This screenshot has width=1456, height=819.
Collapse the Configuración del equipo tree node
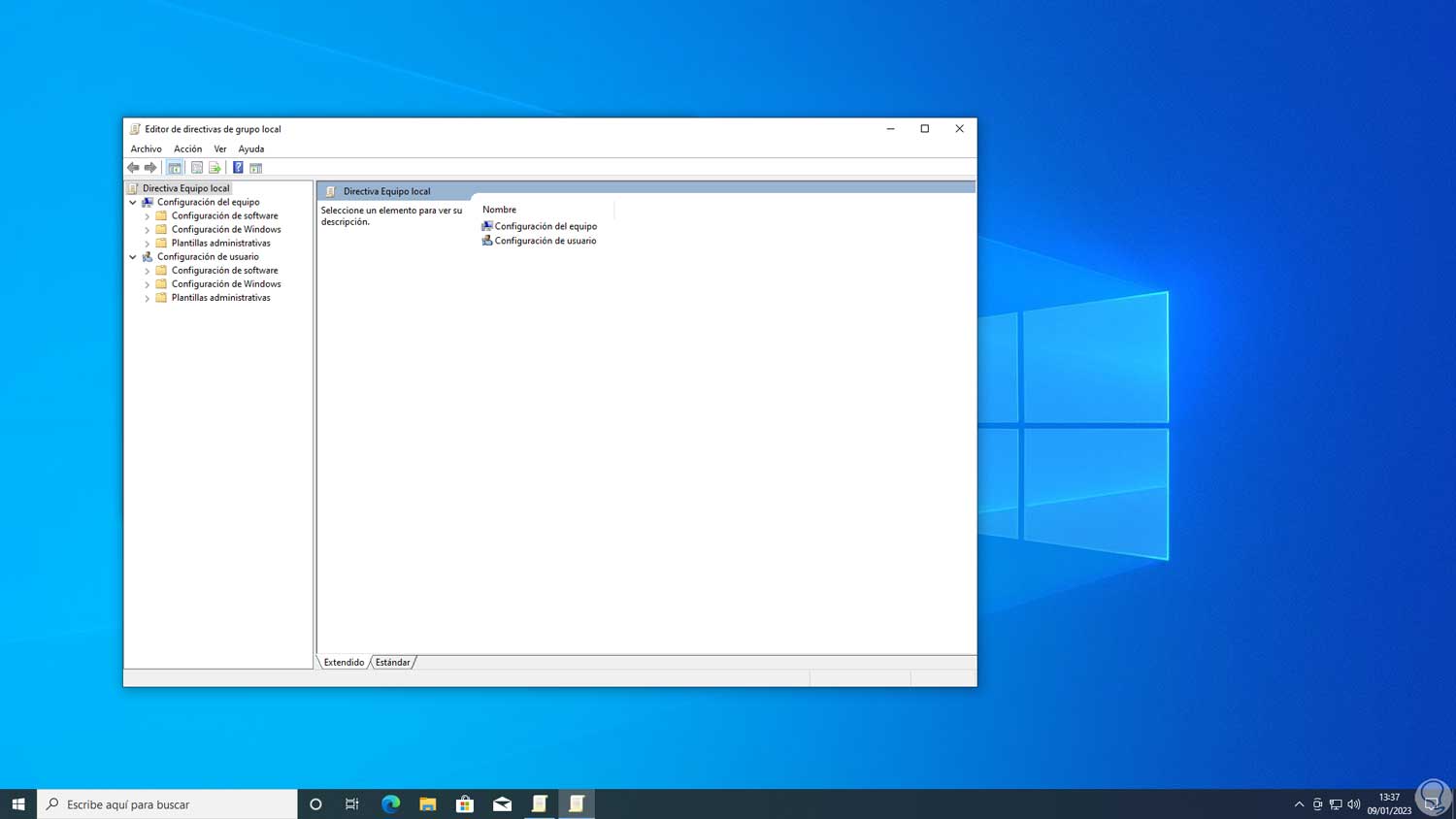click(133, 203)
